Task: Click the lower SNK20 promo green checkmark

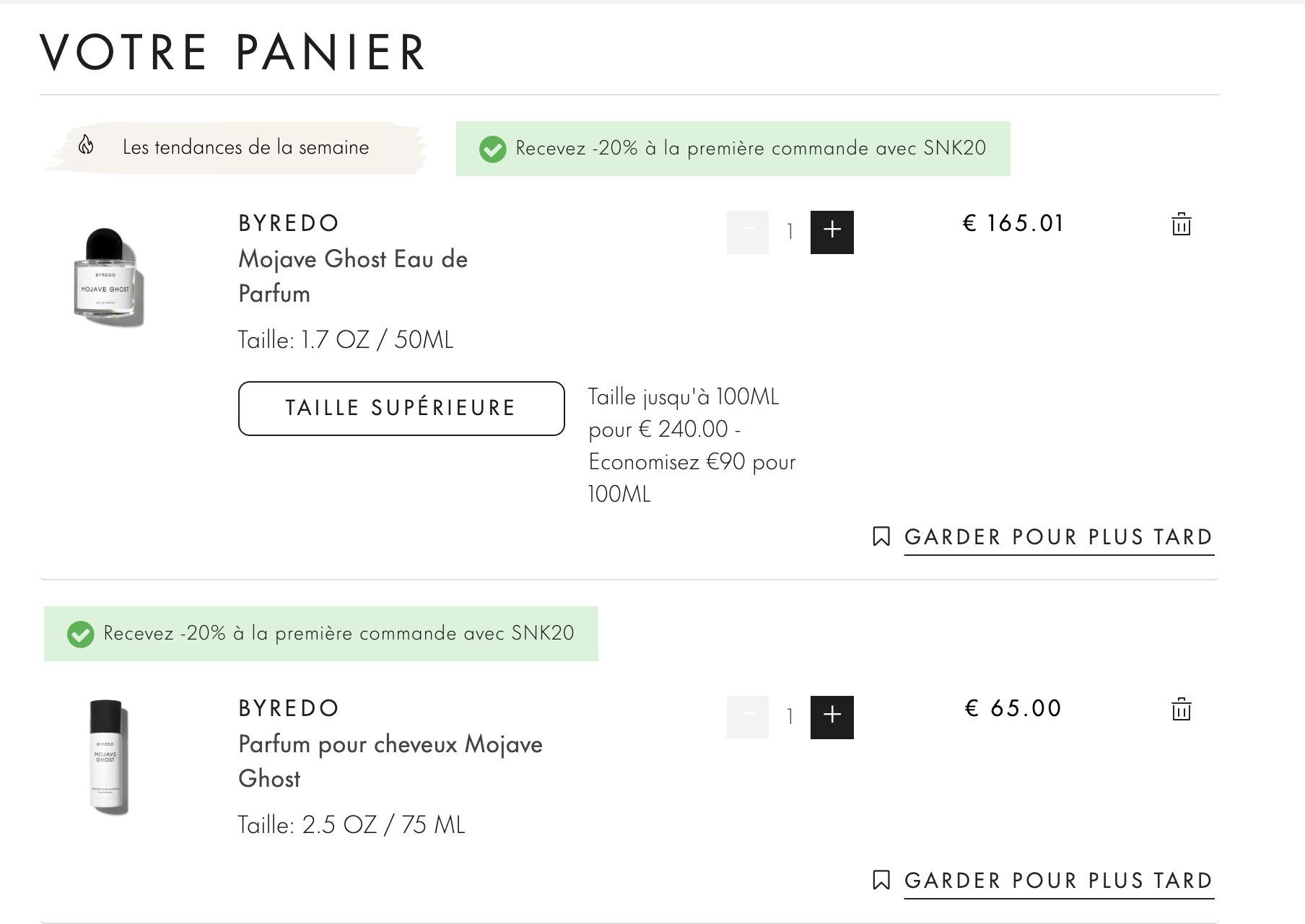Action: pyautogui.click(x=80, y=635)
